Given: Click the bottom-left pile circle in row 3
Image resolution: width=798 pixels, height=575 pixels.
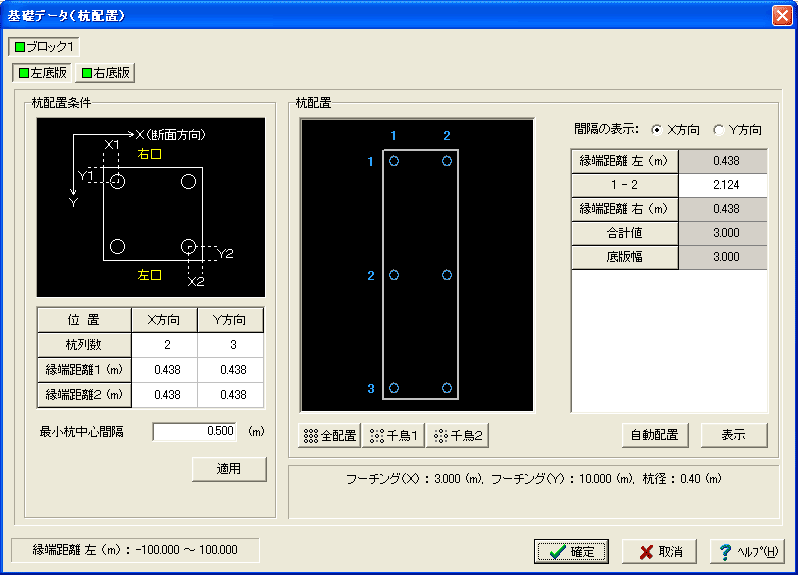Looking at the screenshot, I should [394, 388].
